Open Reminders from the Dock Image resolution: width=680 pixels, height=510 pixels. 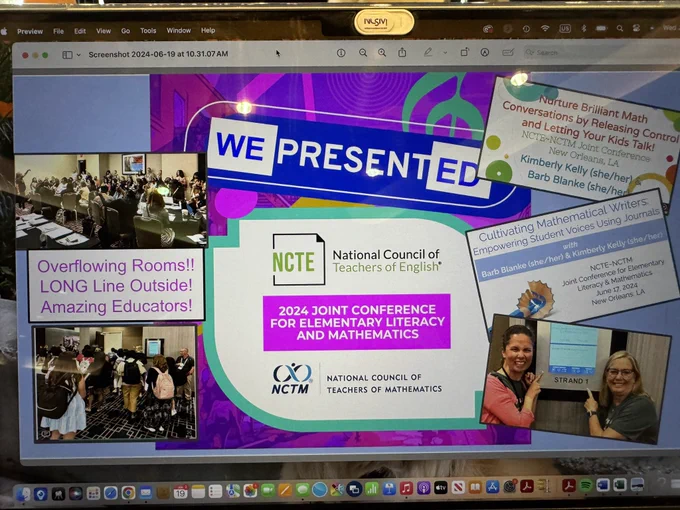point(216,492)
